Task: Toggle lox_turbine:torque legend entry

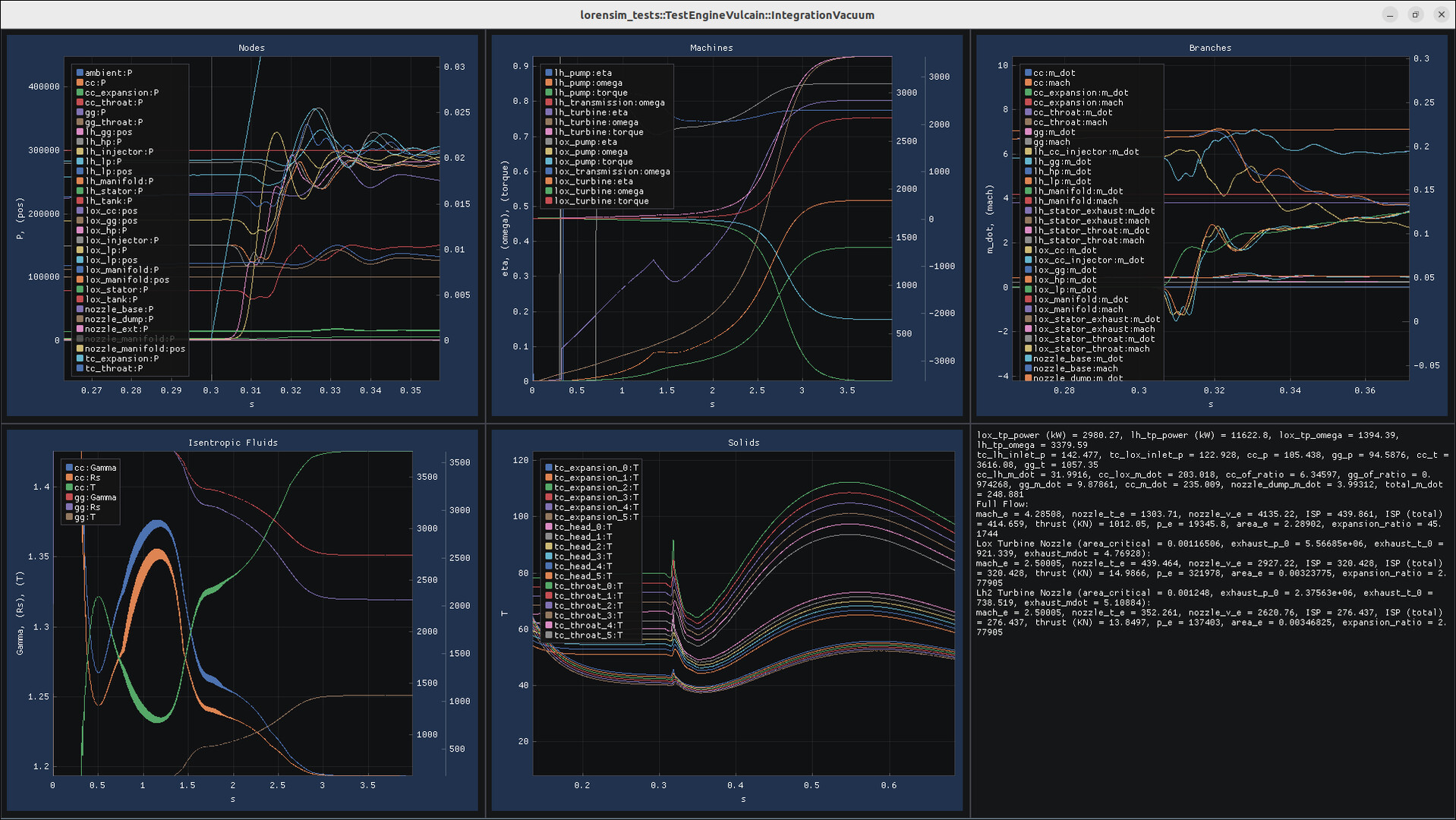Action: [x=600, y=201]
